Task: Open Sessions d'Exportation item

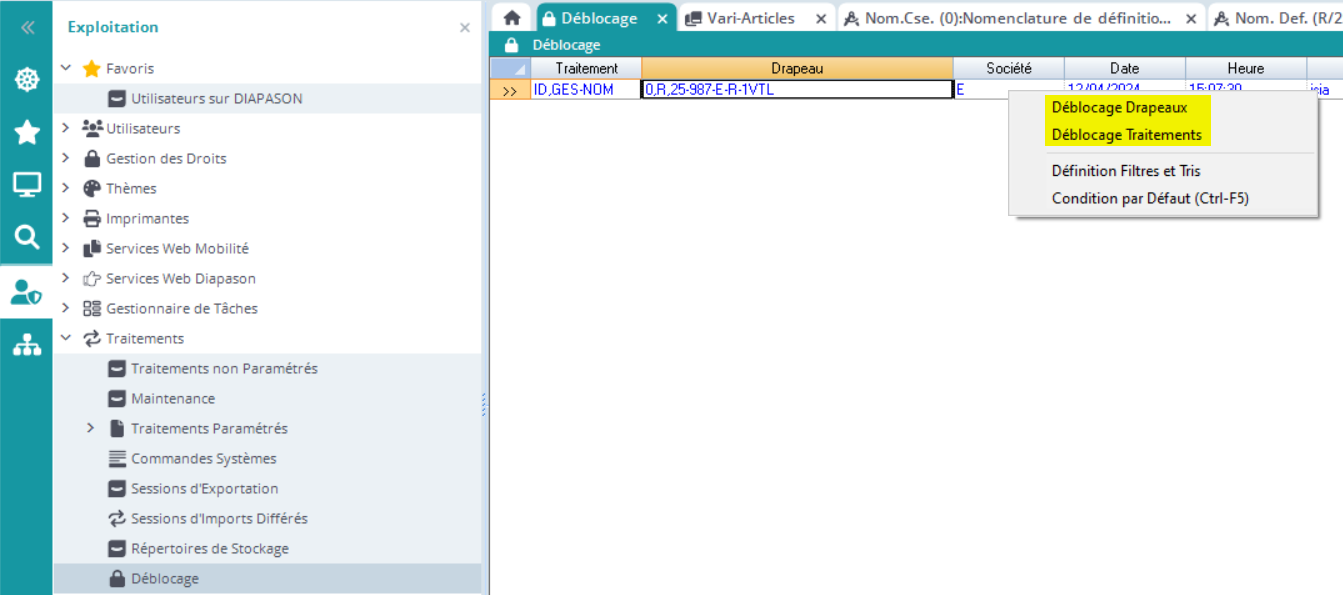Action: 204,488
